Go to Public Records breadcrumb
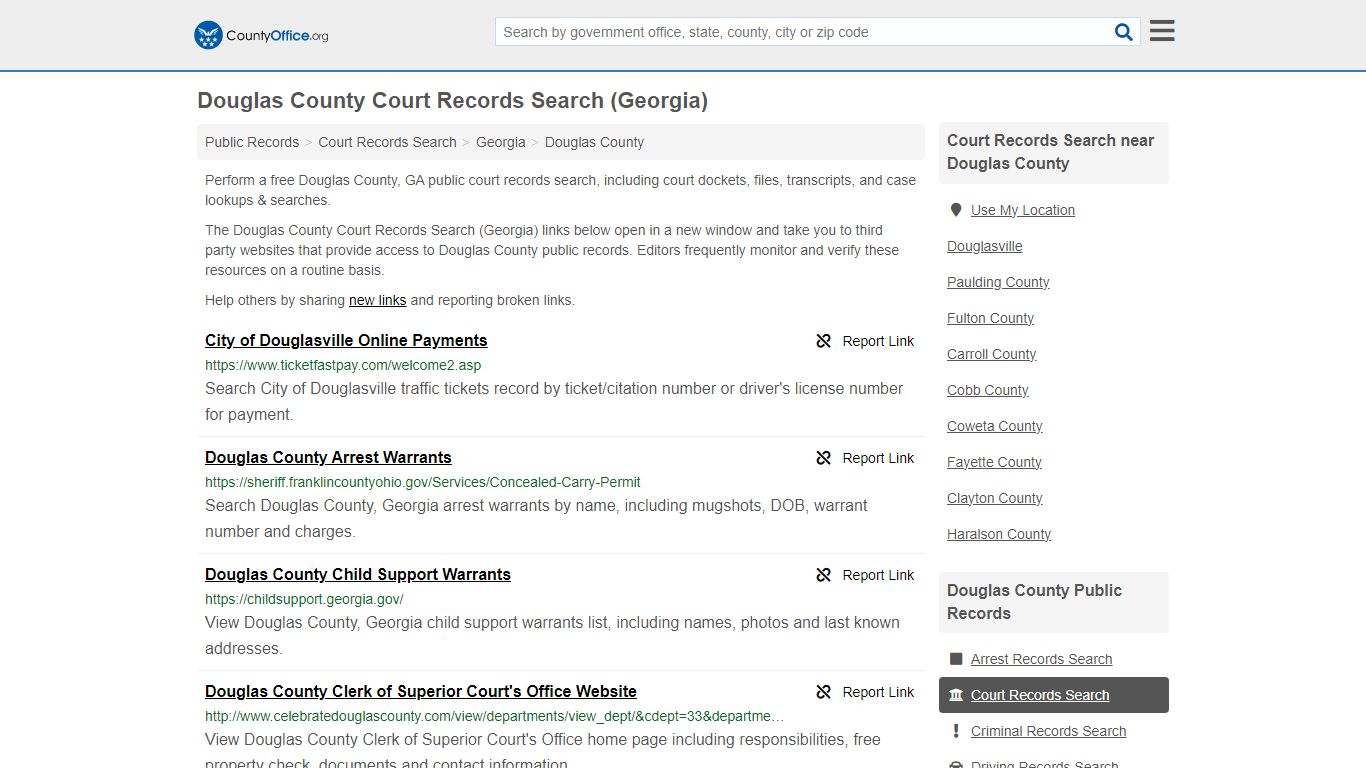 point(252,142)
